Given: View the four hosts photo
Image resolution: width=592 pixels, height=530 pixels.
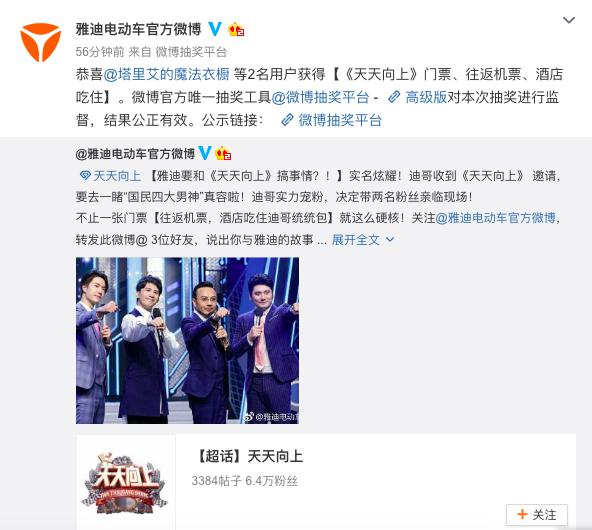Looking at the screenshot, I should [x=187, y=340].
